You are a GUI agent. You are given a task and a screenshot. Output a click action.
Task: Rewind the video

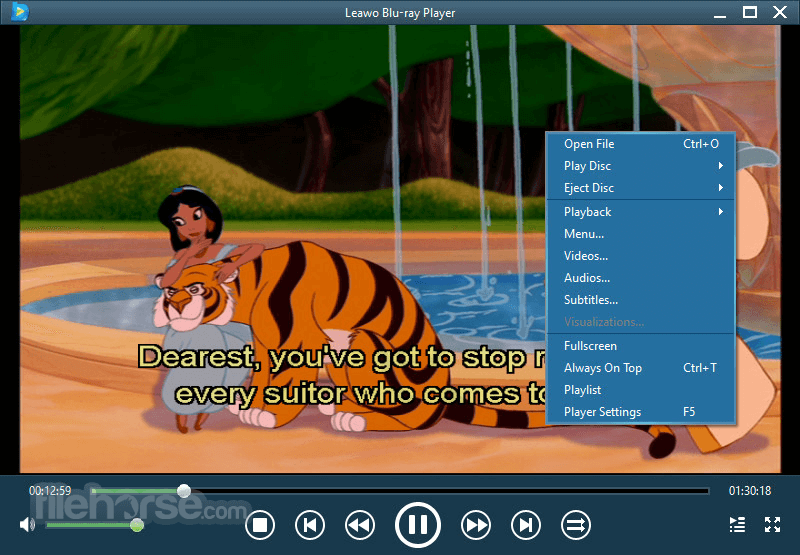(x=360, y=525)
